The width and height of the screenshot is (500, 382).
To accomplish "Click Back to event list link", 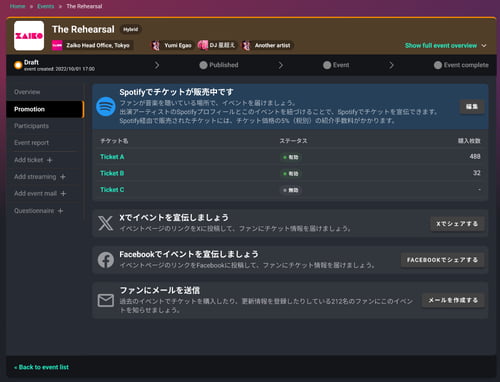I will [41, 367].
